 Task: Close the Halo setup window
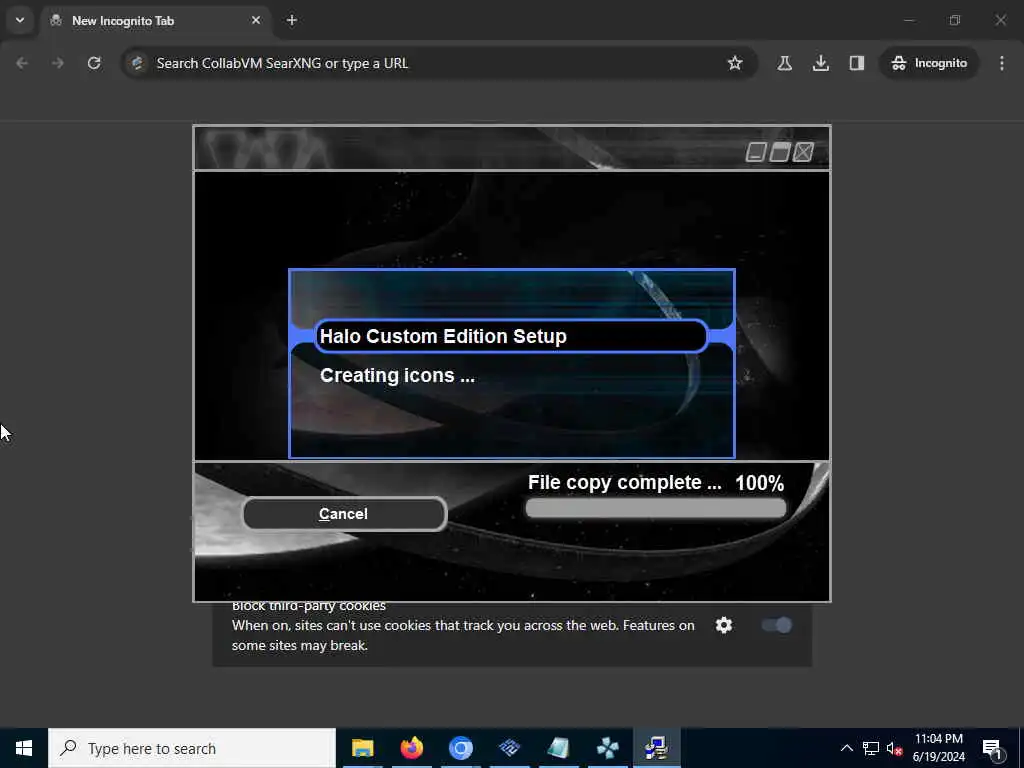[x=803, y=152]
